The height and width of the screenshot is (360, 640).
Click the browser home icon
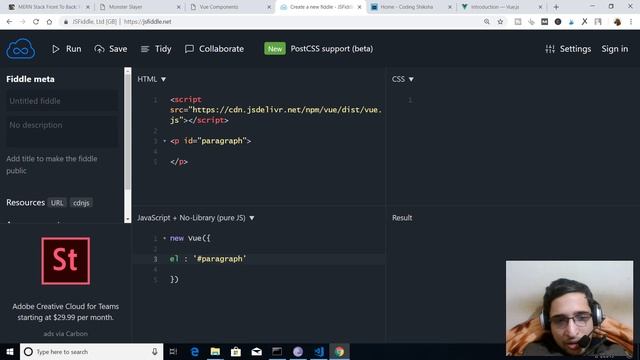point(49,22)
